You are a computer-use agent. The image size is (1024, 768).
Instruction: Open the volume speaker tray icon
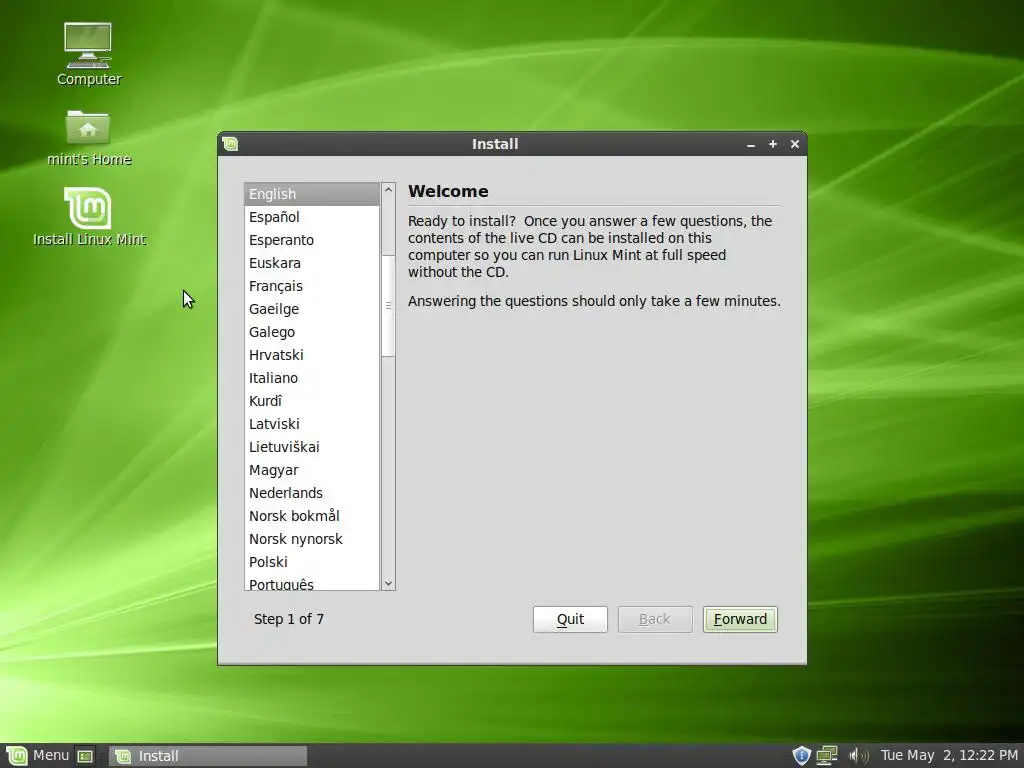[858, 756]
